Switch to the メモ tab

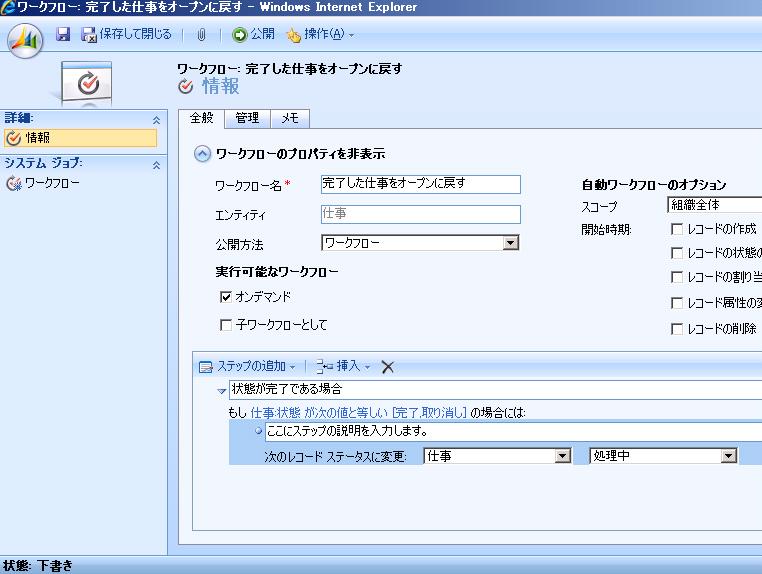click(289, 118)
